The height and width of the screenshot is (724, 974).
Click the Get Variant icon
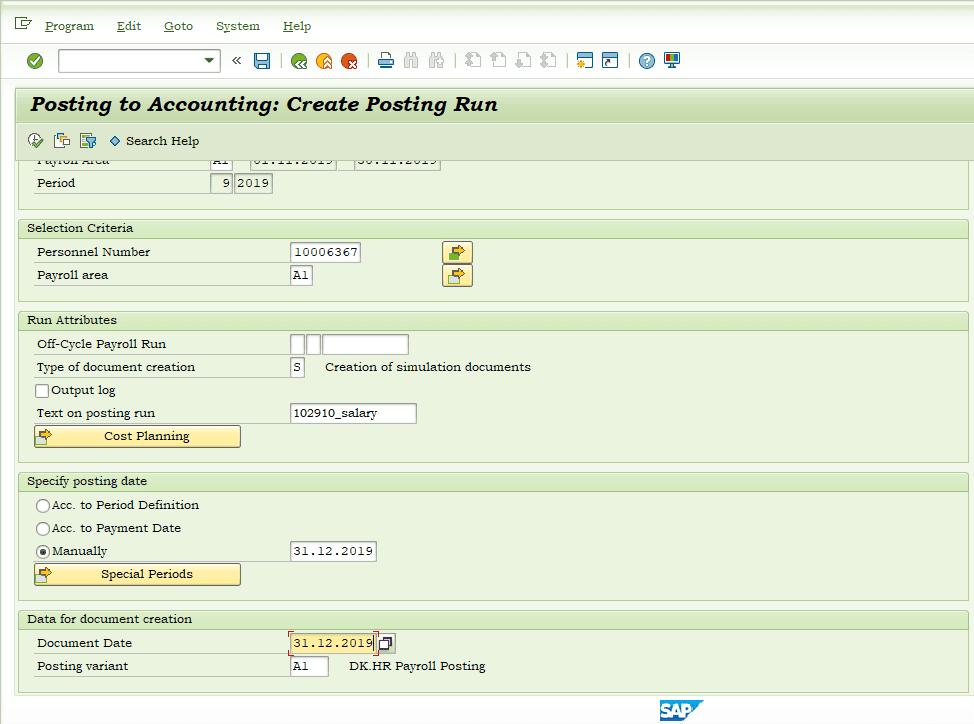[x=61, y=140]
